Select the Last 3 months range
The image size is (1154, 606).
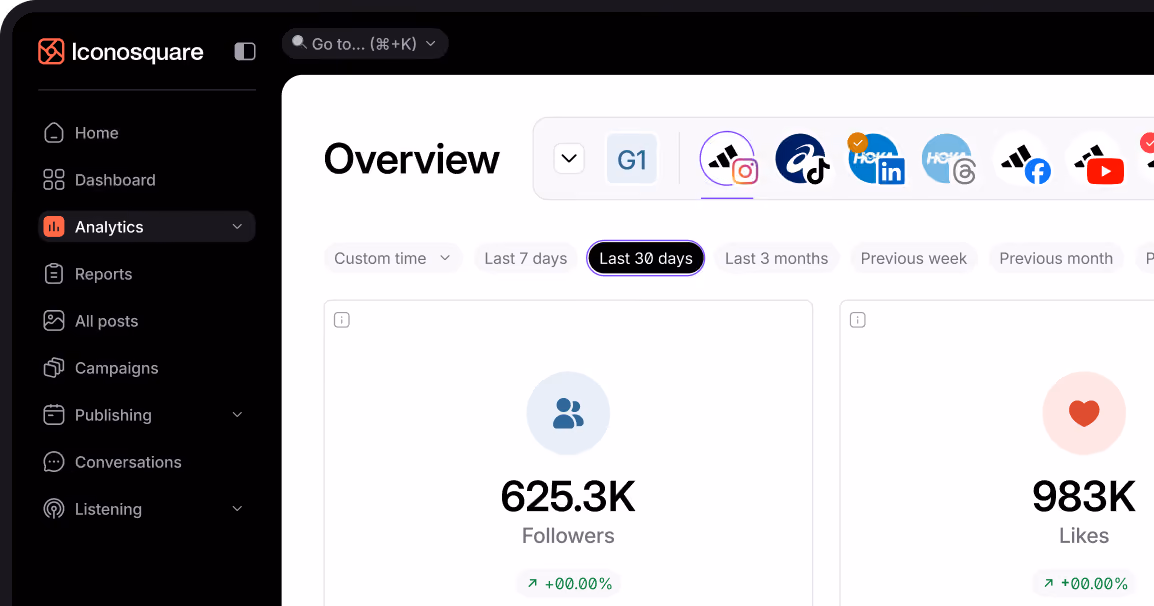click(x=776, y=258)
